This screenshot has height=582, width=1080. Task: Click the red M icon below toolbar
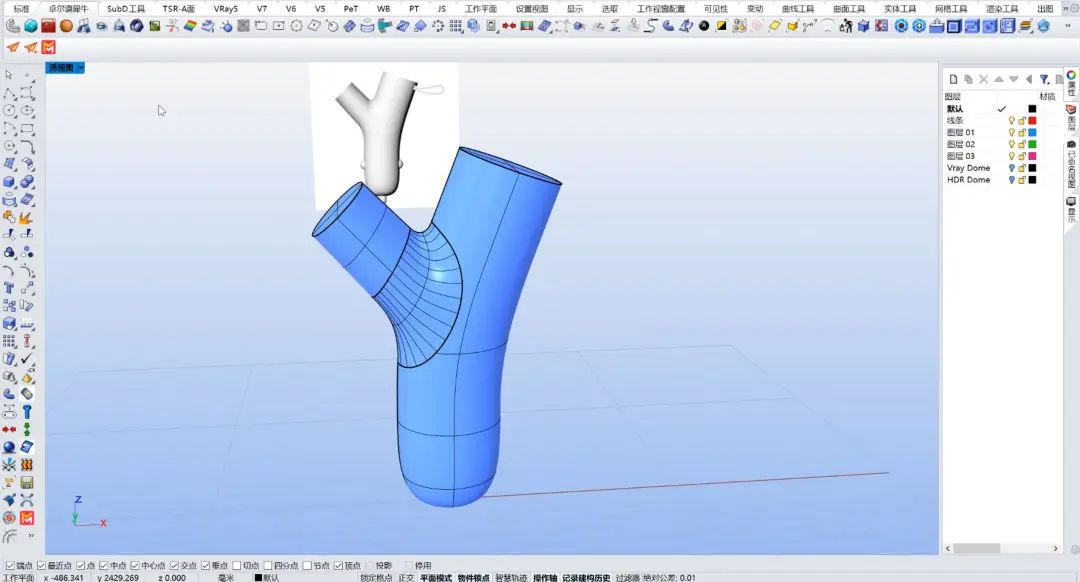point(48,47)
